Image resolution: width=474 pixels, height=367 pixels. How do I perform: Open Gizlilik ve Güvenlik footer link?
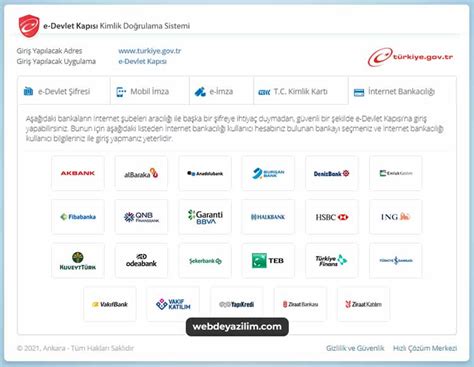[x=355, y=348]
